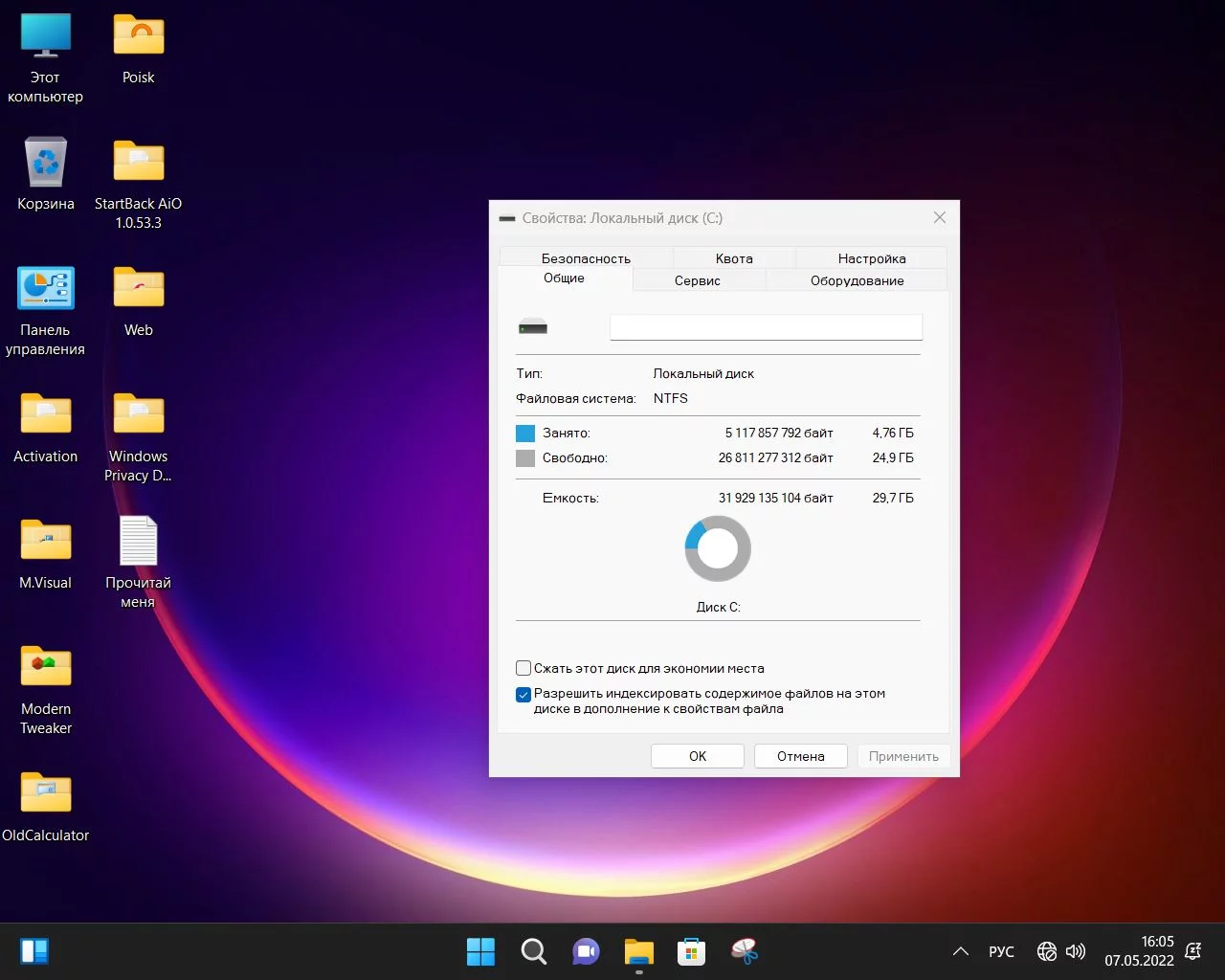Open the Snipping Tool taskbar icon
The image size is (1225, 980).
point(744,951)
